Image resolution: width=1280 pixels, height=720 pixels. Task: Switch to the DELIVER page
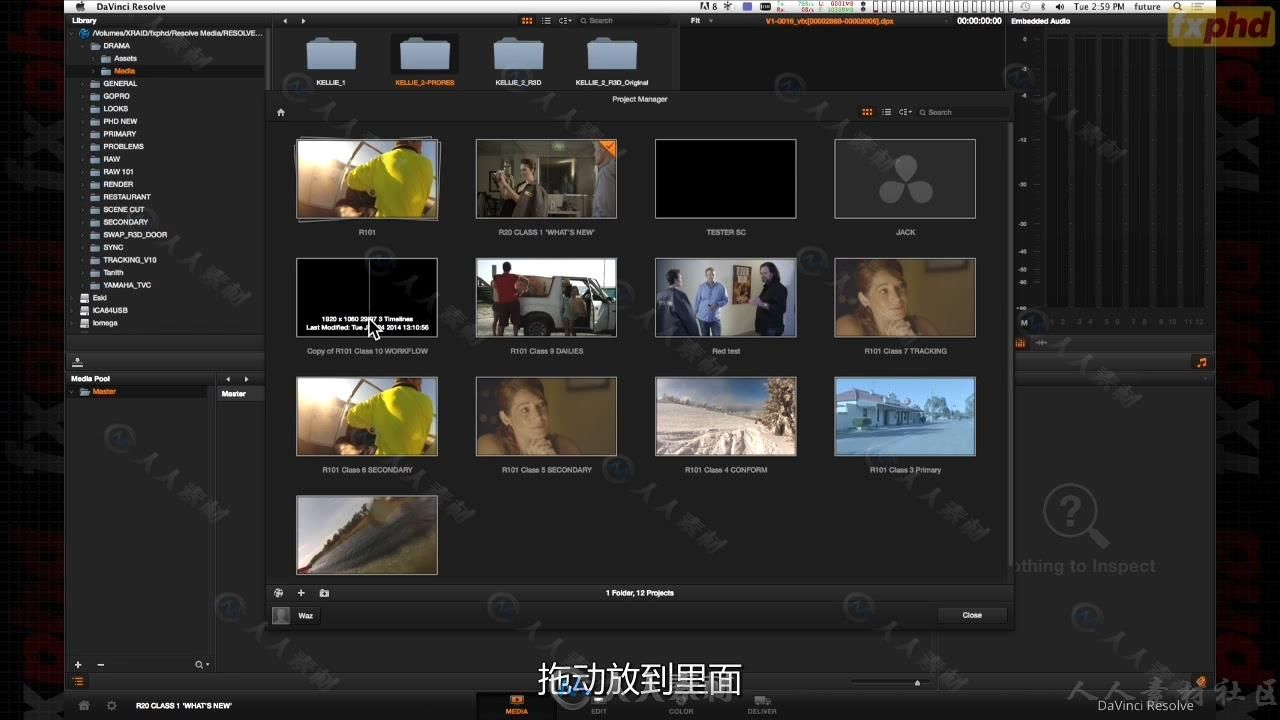[762, 705]
